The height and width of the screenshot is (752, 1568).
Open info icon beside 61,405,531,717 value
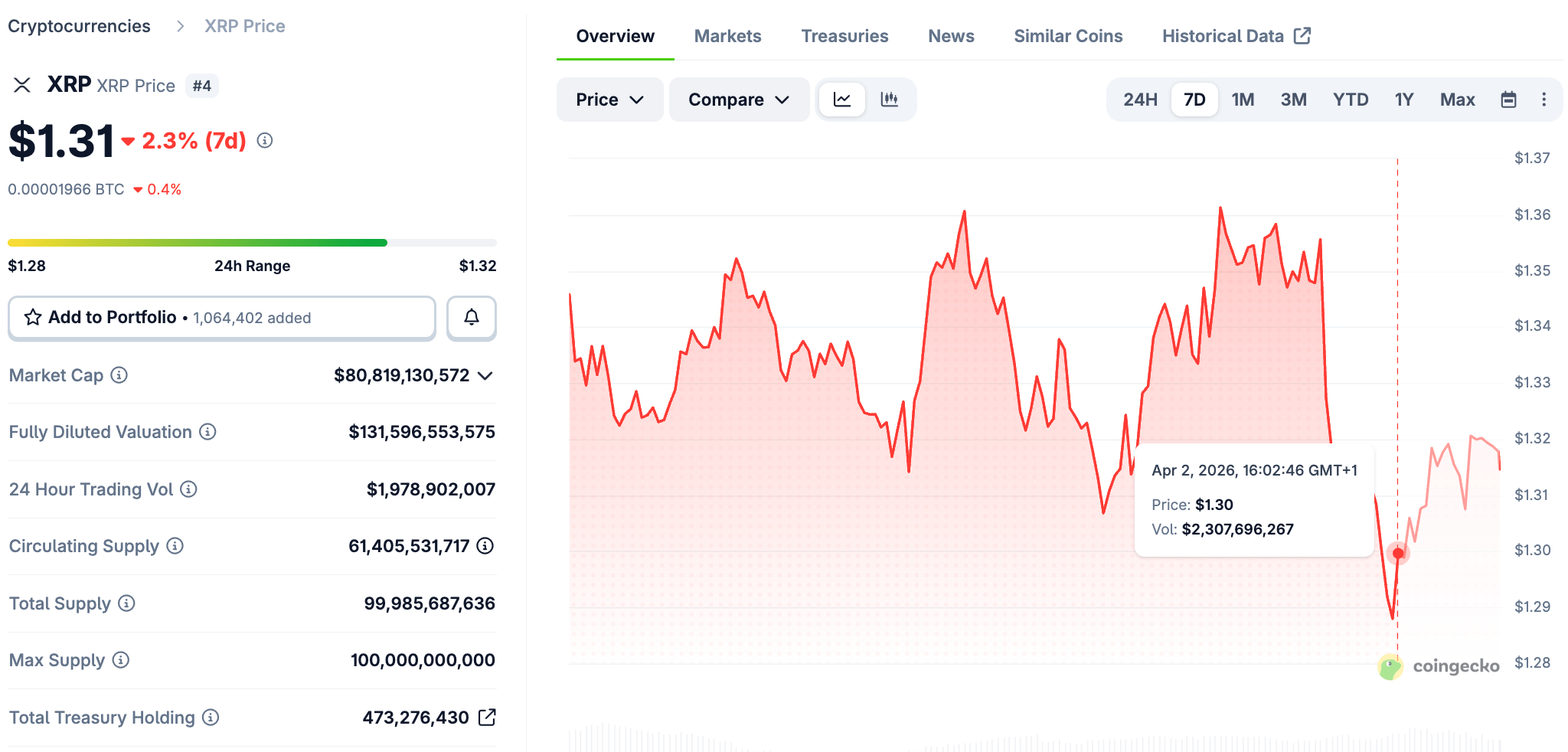[x=485, y=546]
